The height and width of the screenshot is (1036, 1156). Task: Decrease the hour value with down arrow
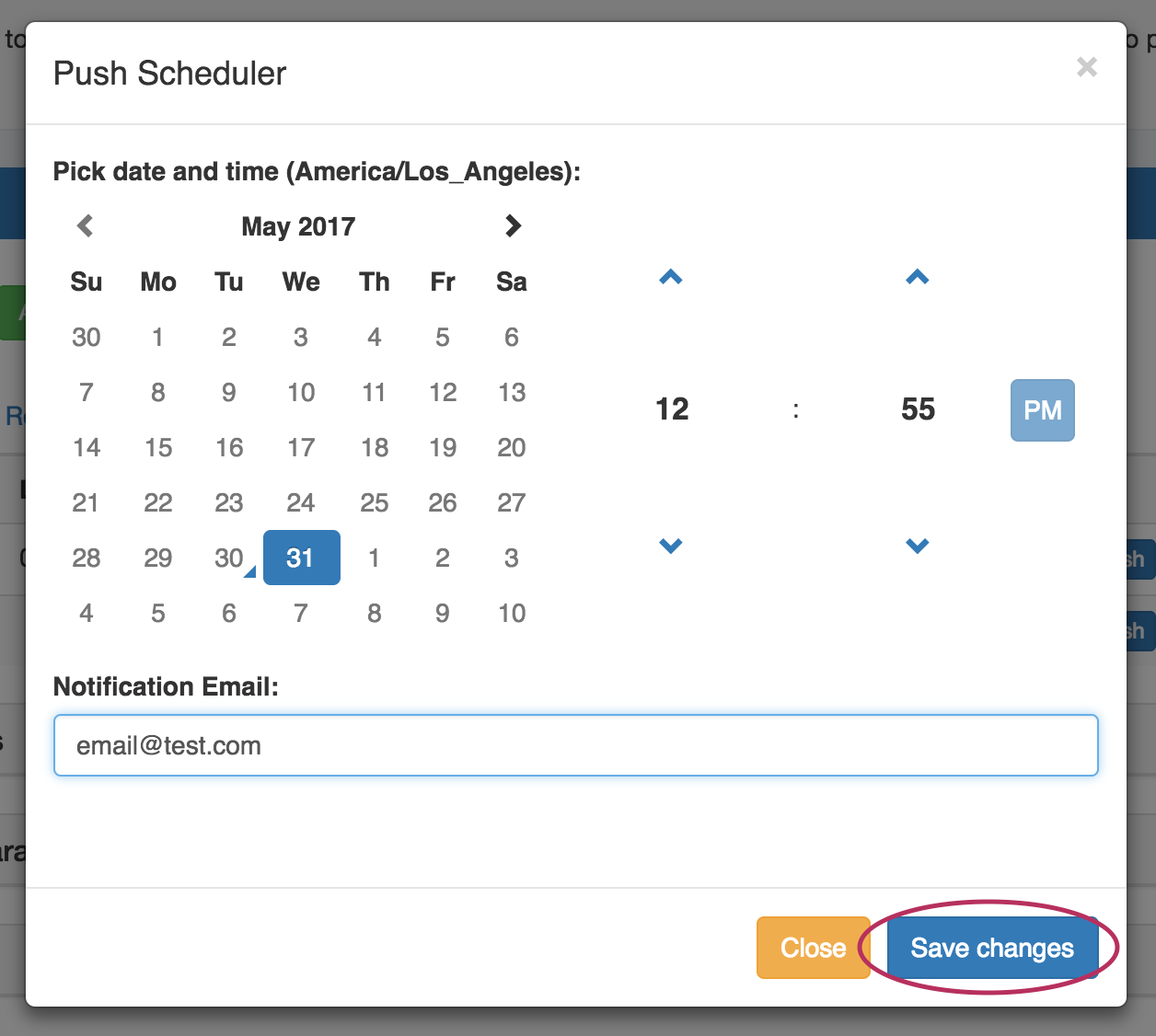(671, 546)
